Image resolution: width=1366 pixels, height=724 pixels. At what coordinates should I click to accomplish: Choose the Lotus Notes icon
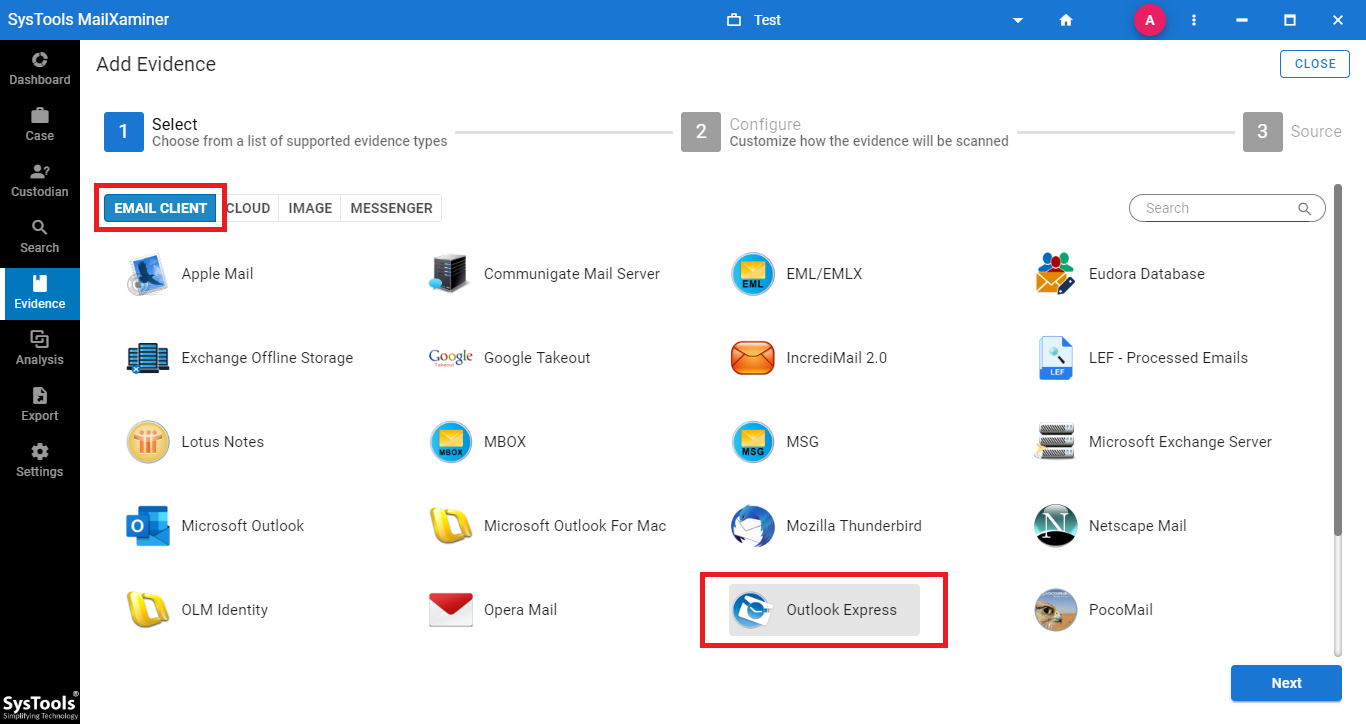[148, 442]
